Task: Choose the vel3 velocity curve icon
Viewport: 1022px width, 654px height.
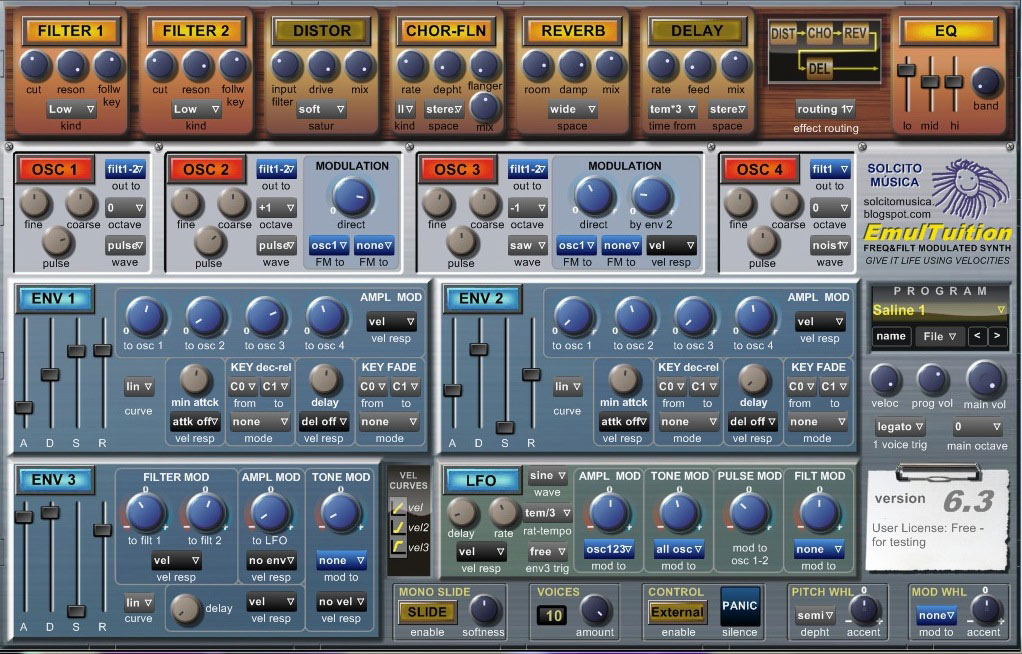Action: point(398,546)
